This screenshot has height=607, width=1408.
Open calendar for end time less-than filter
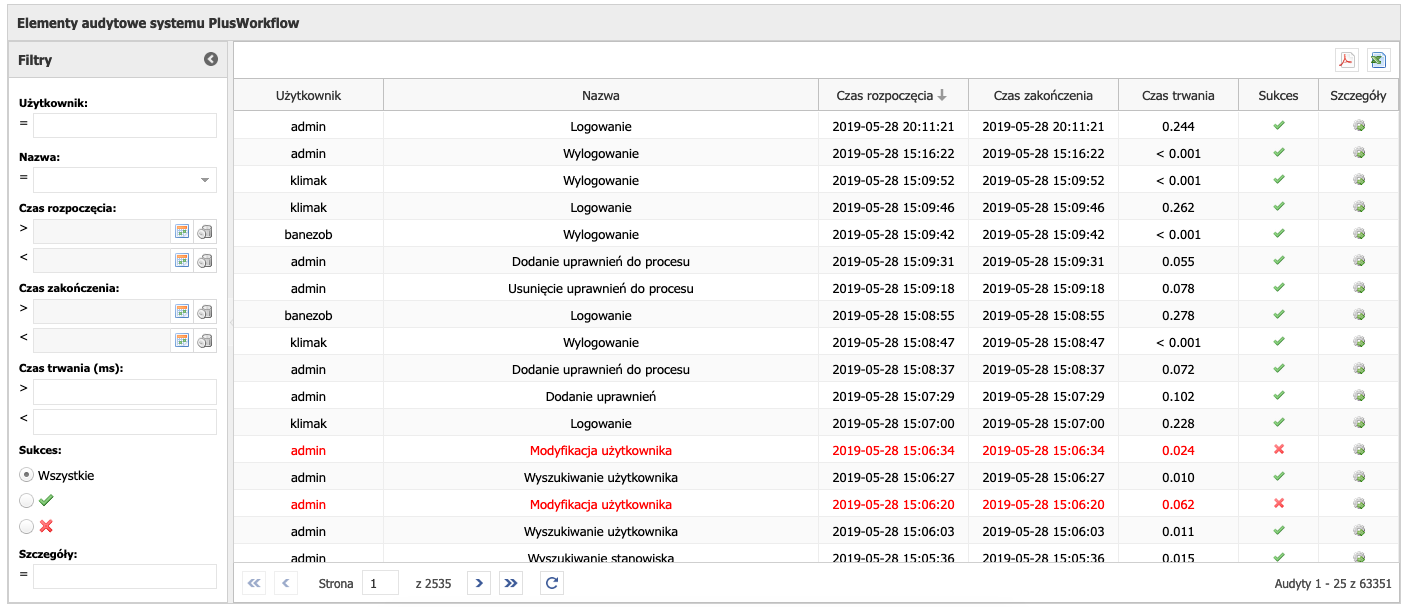(182, 340)
